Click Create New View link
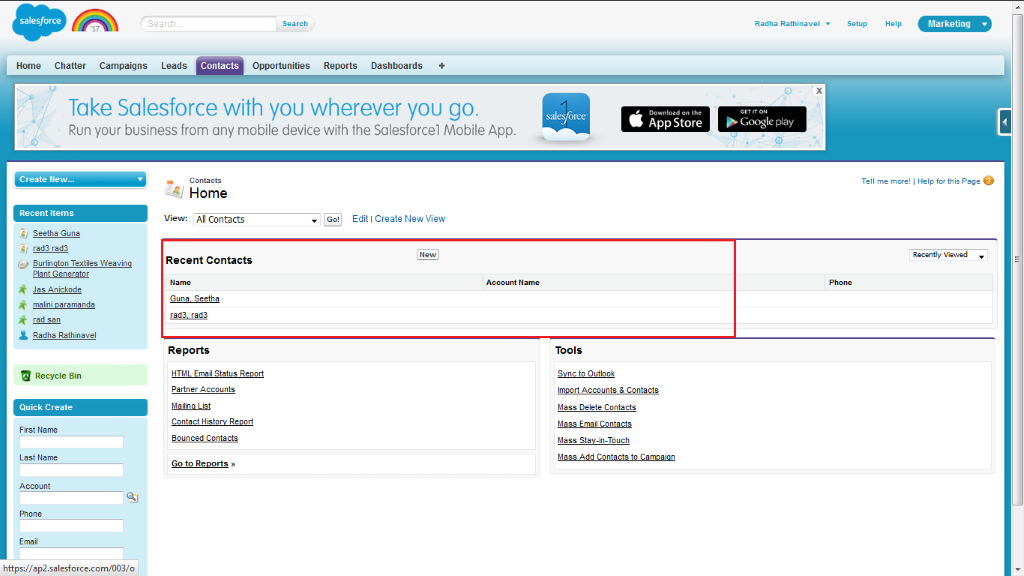 (409, 219)
